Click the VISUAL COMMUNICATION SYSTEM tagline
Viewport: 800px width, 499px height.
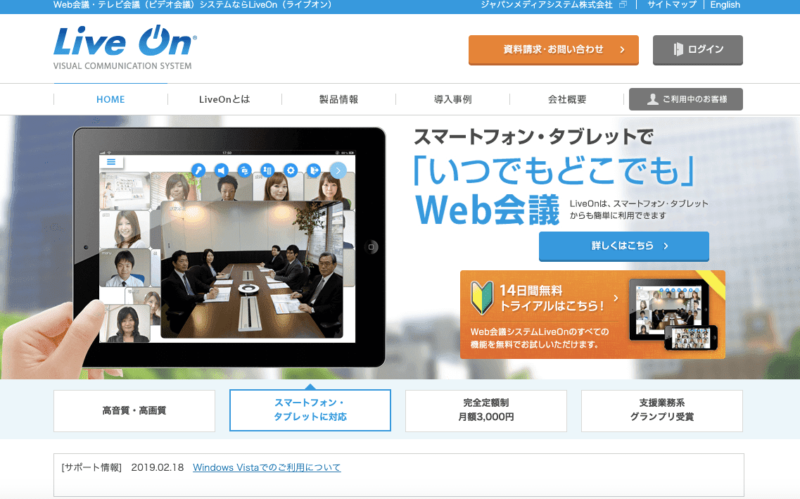tap(122, 66)
